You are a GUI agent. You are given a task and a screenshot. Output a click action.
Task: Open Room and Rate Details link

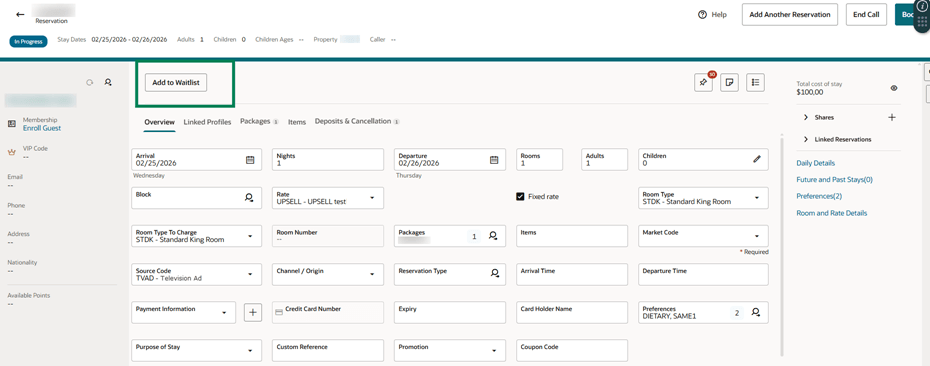(832, 213)
